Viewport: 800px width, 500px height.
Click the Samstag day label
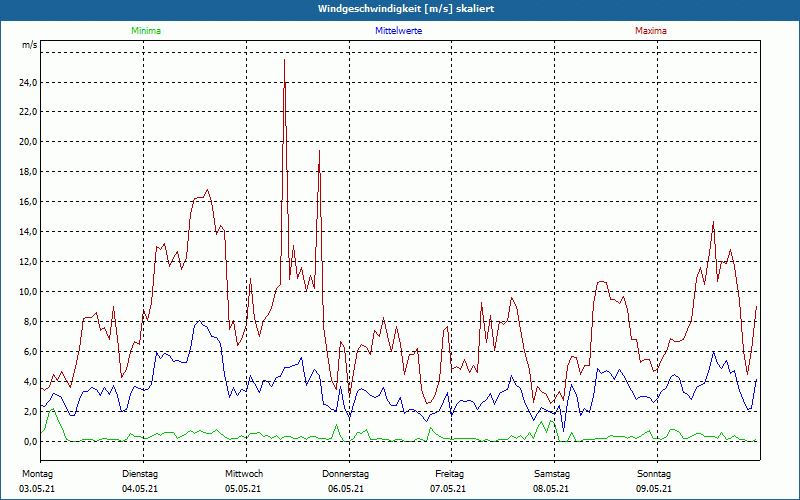552,474
